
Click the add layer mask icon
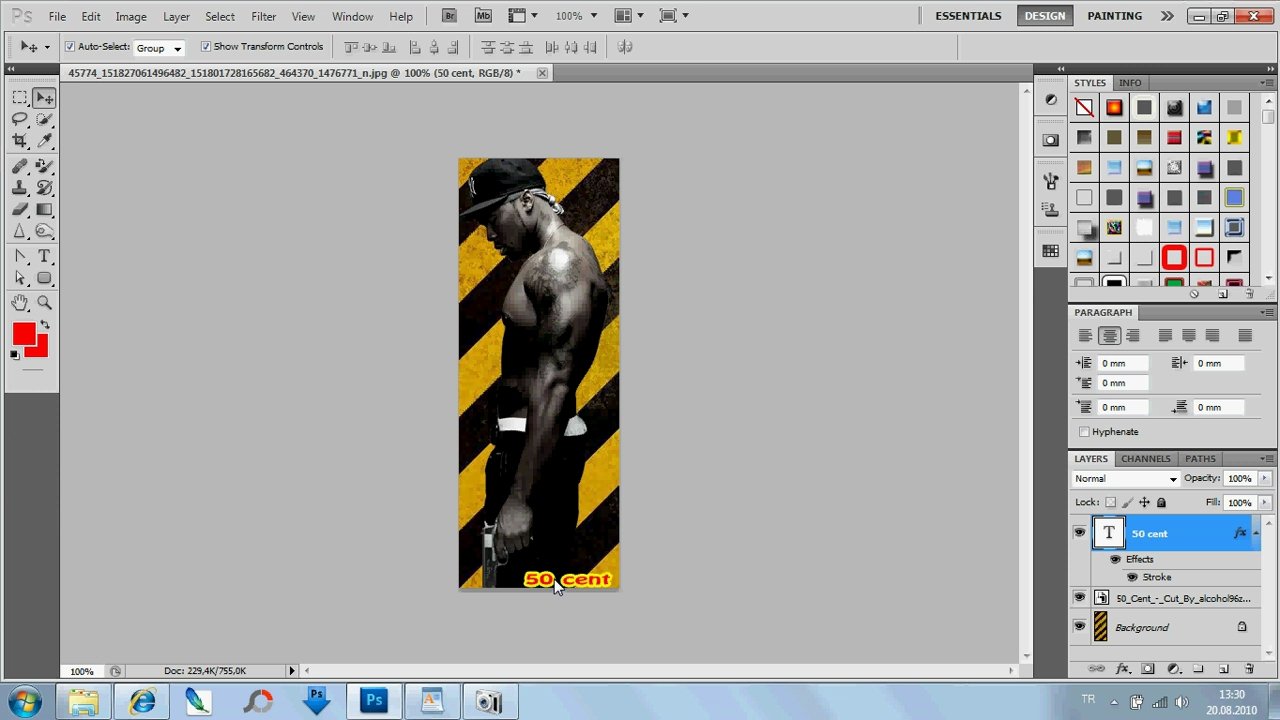click(1148, 669)
